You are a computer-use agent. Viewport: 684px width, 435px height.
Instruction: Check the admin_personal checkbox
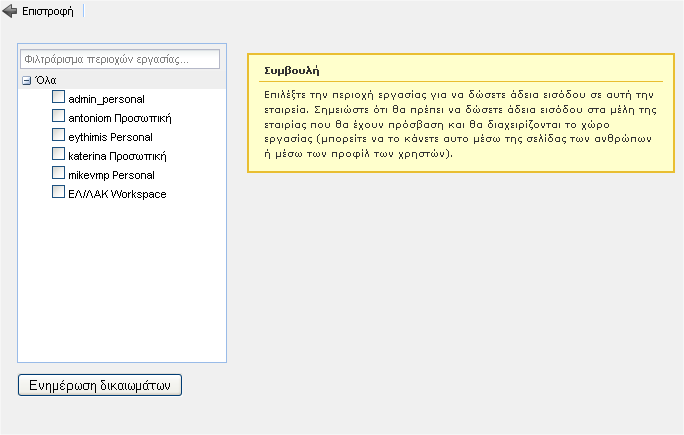[x=58, y=98]
